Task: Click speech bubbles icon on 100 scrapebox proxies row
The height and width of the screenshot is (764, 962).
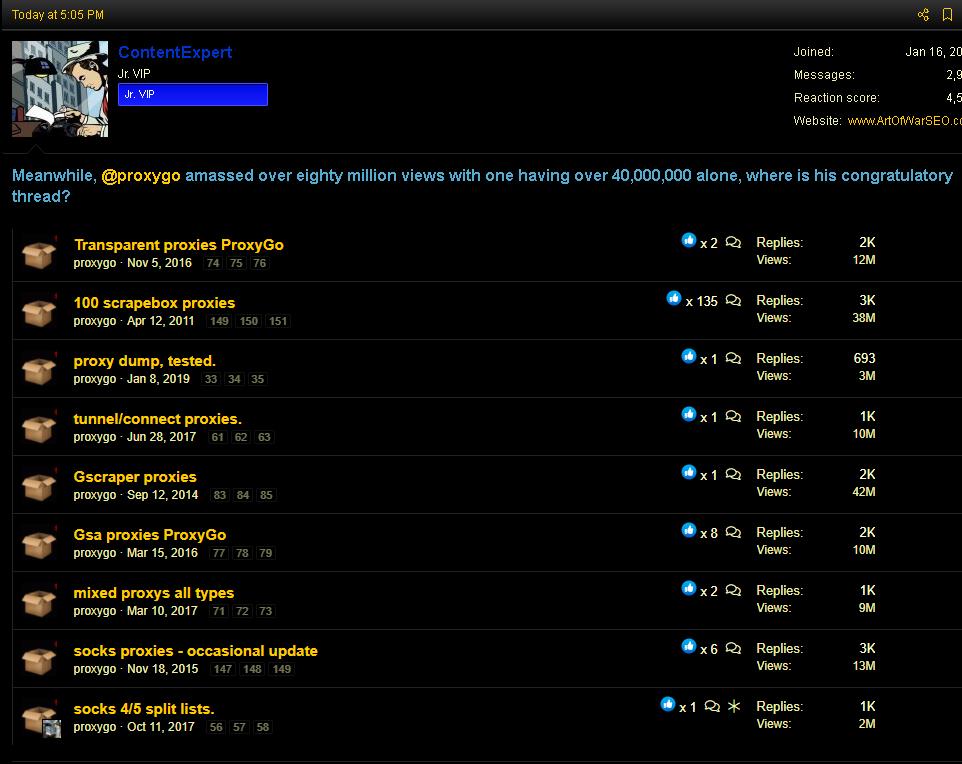Action: click(733, 300)
